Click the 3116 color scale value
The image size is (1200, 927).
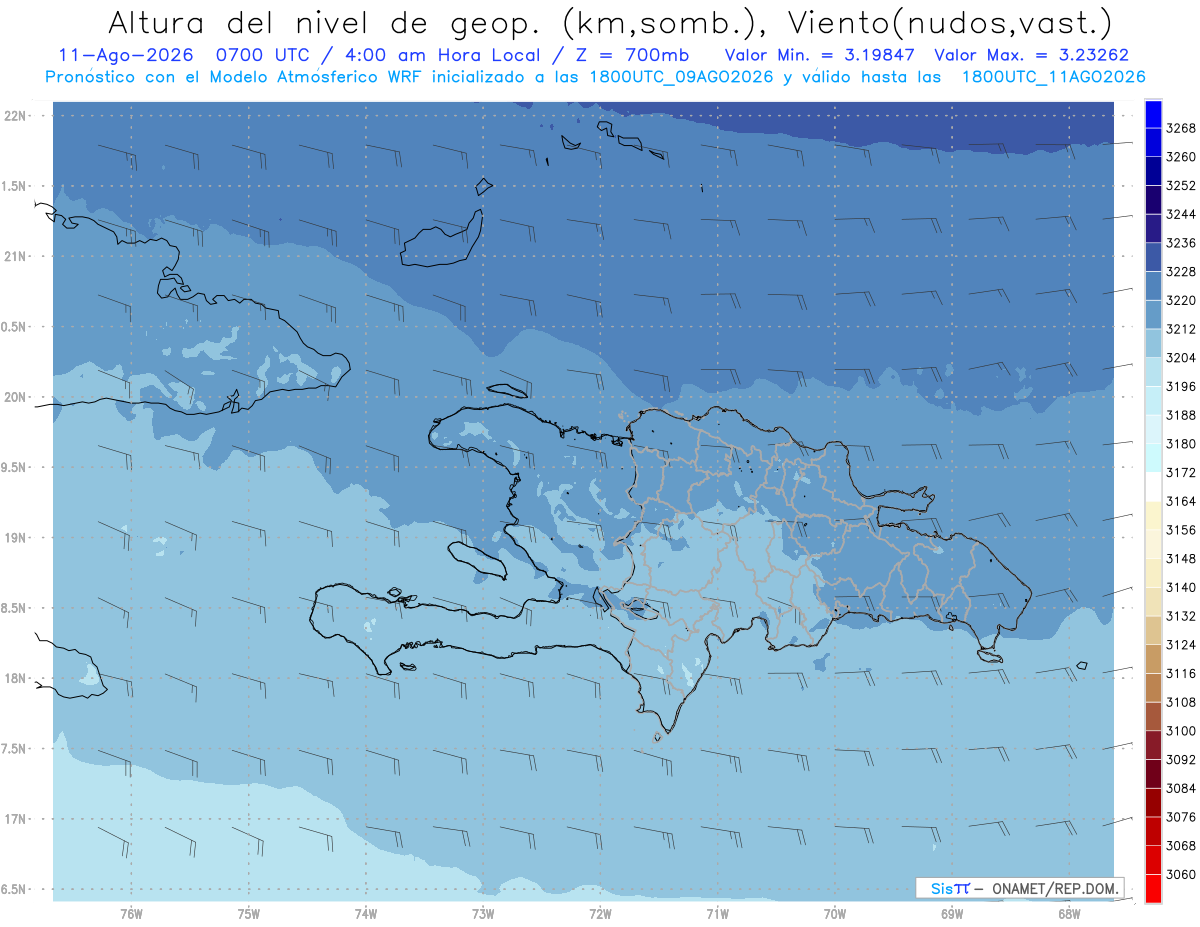pos(1181,674)
